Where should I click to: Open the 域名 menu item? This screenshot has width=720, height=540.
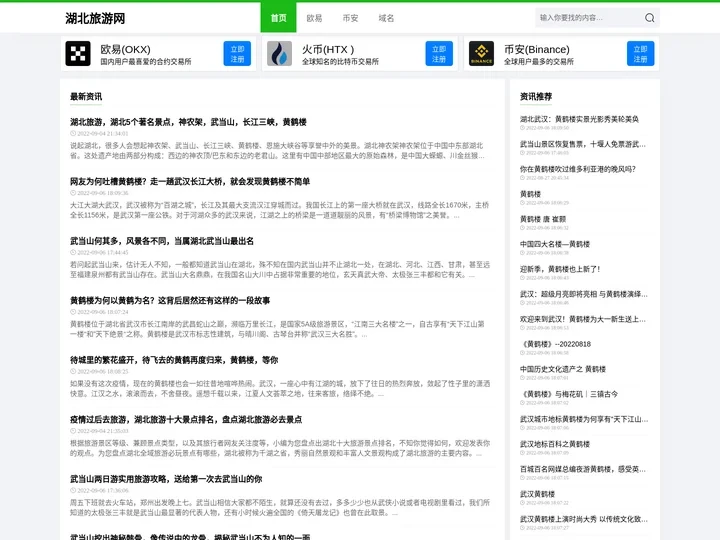pos(386,18)
